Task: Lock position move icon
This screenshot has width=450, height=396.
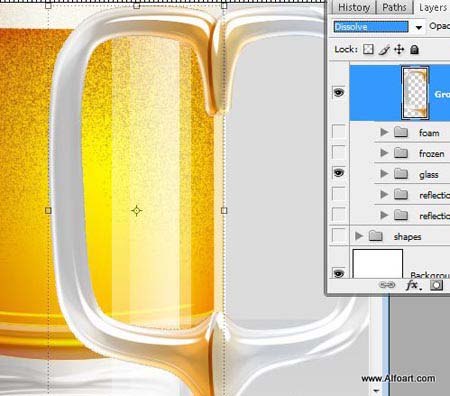Action: click(x=399, y=50)
